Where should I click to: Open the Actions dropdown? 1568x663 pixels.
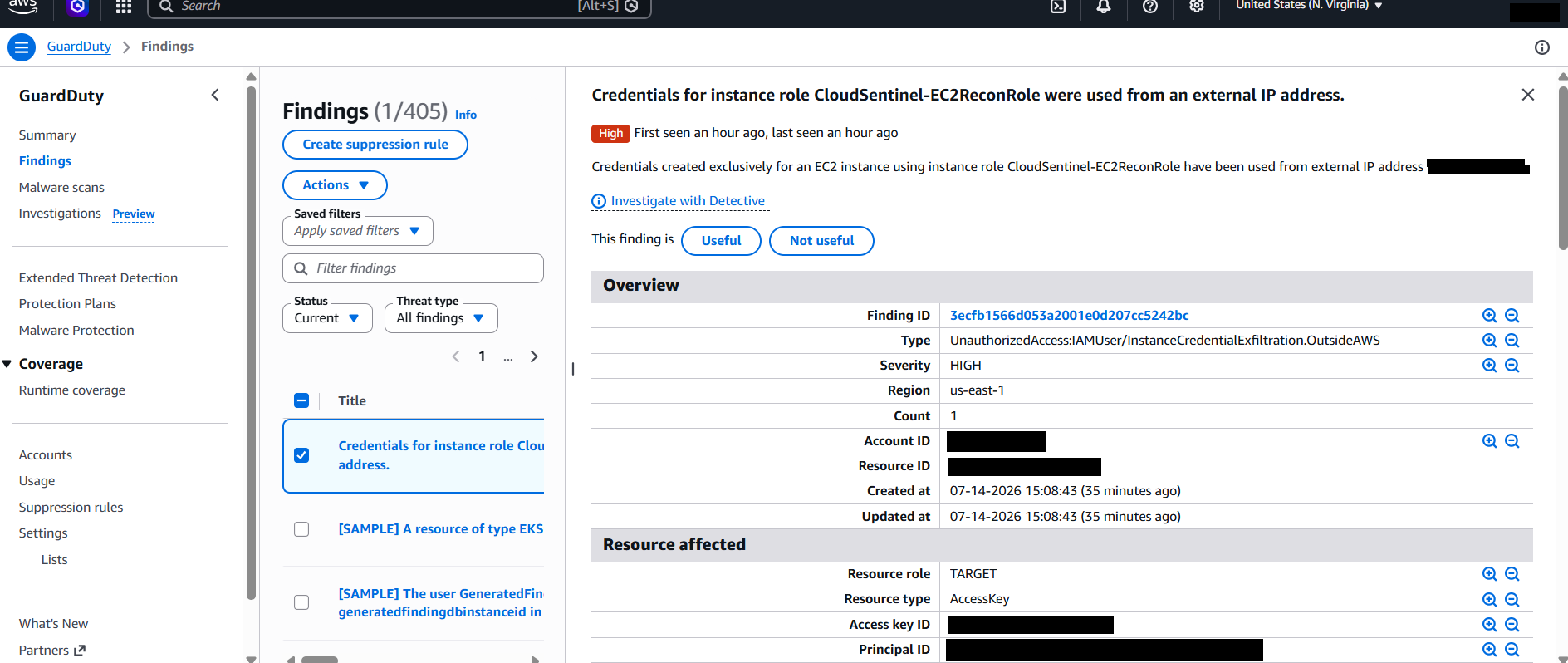(x=335, y=185)
